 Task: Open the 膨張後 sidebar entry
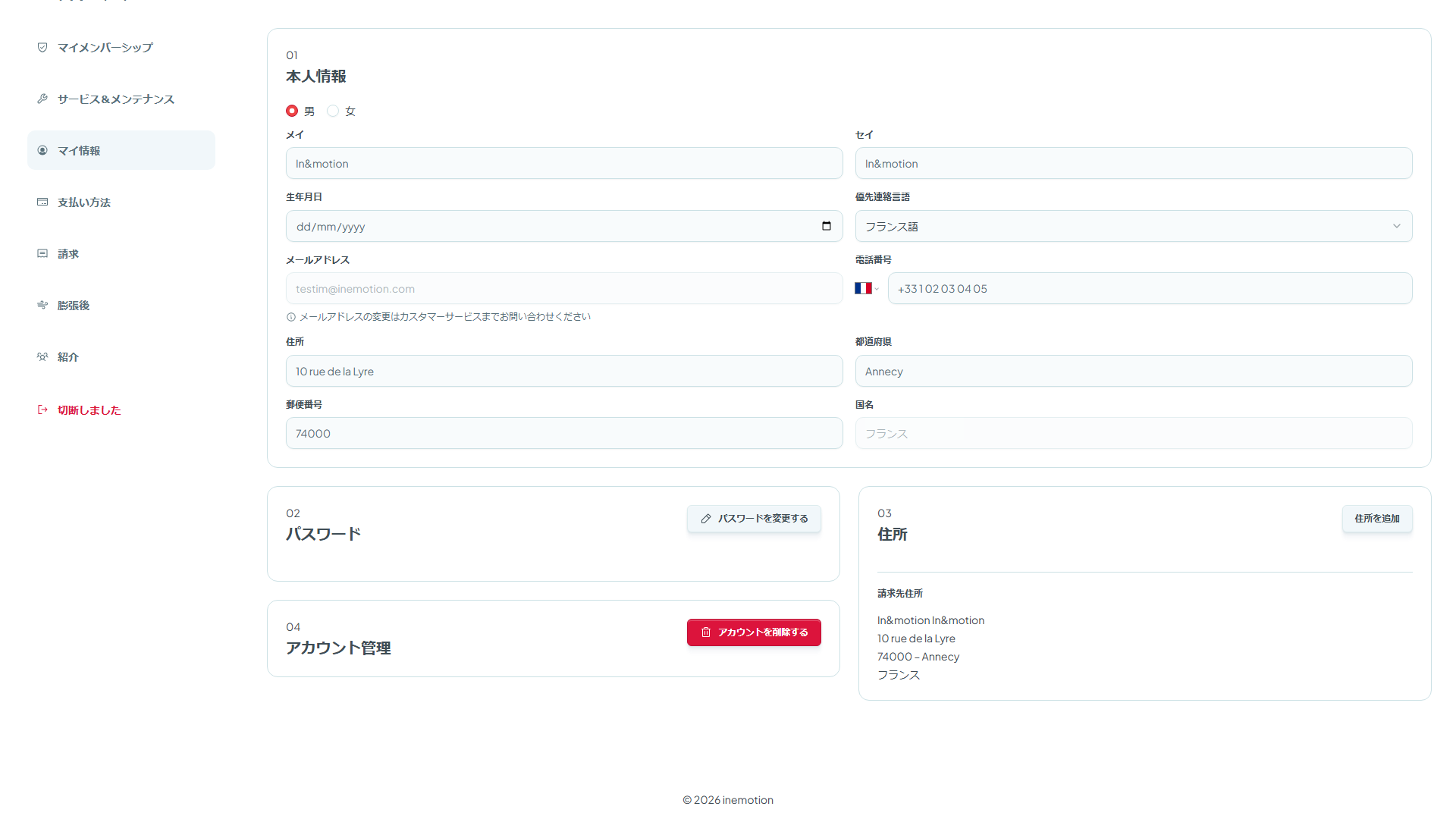point(121,305)
